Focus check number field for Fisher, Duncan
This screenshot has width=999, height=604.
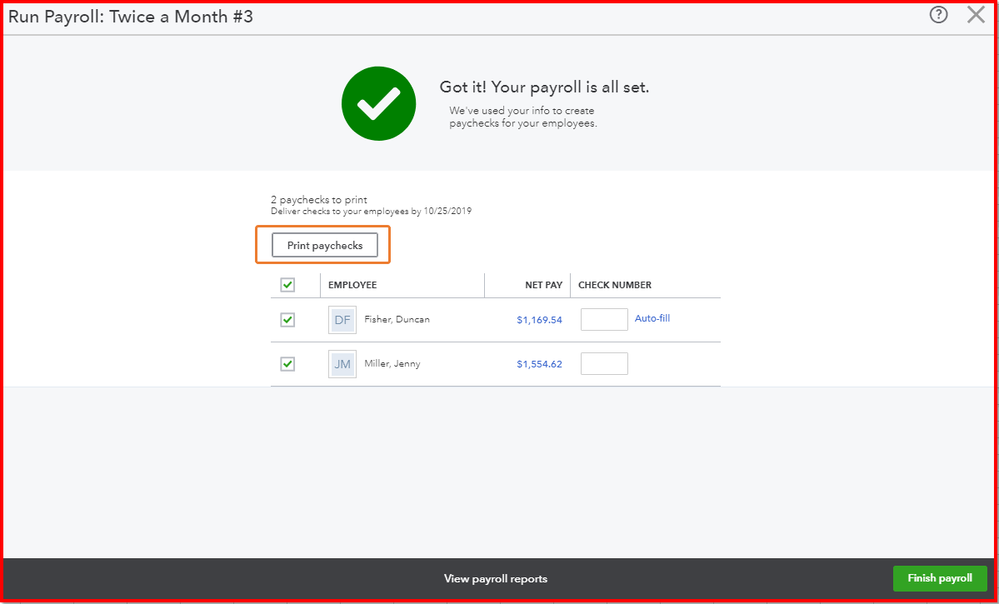[604, 320]
